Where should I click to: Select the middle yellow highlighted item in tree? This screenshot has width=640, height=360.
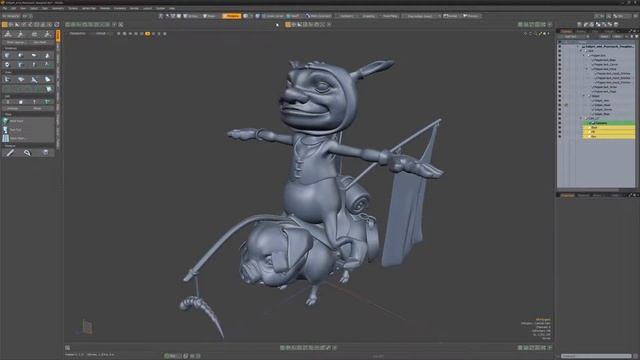609,132
